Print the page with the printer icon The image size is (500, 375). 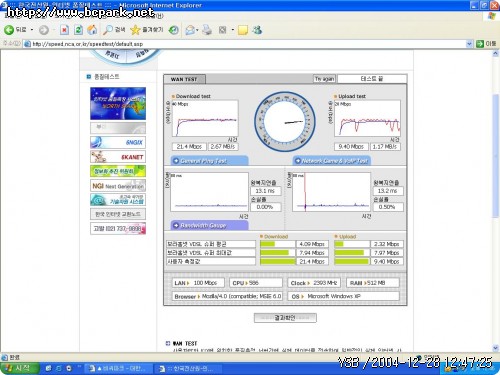coord(207,30)
